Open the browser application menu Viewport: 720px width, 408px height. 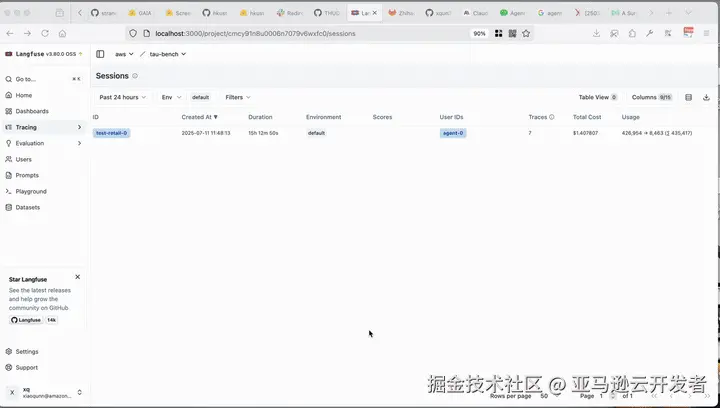706,33
